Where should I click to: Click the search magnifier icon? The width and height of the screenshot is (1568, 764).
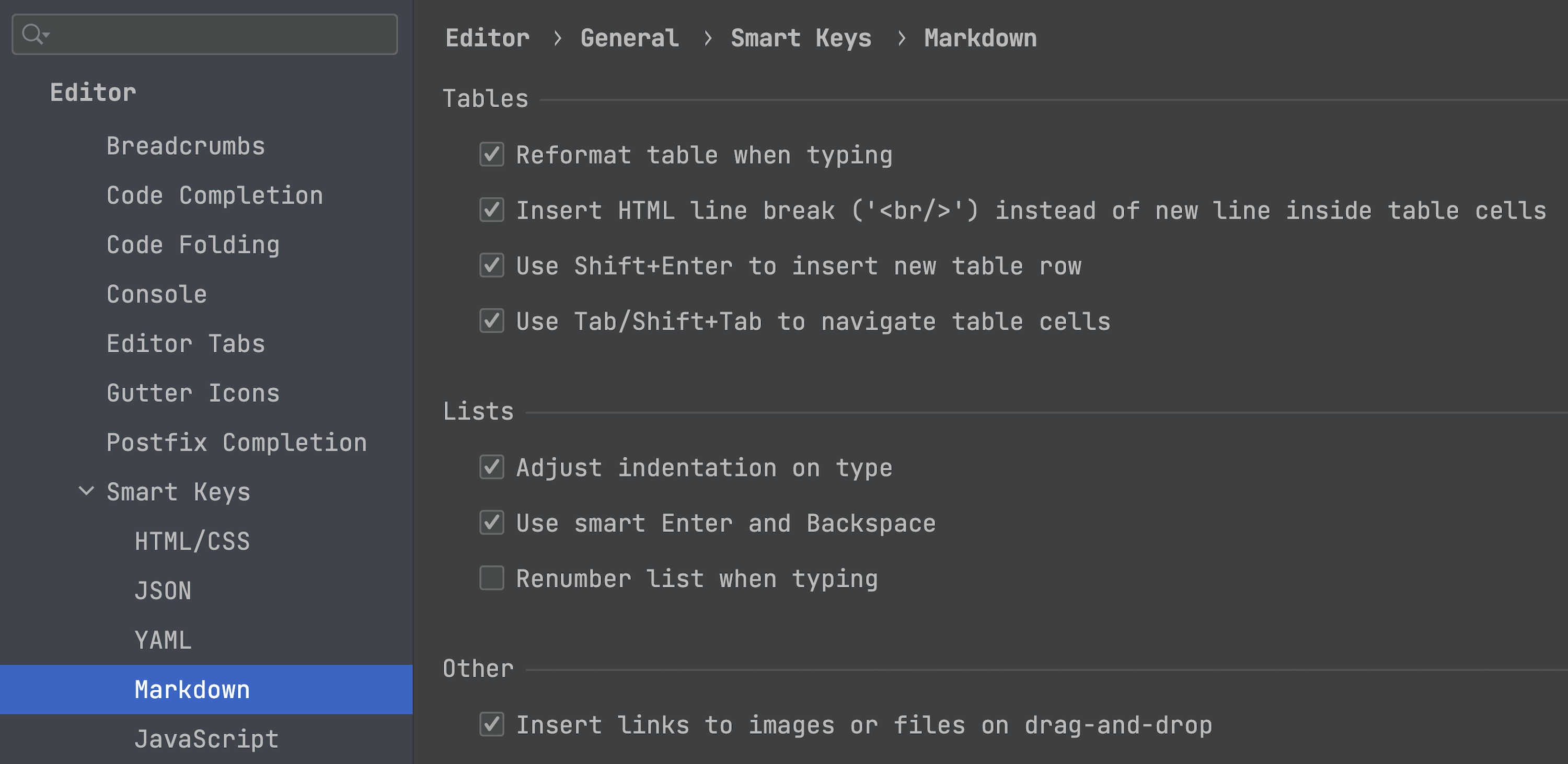[x=33, y=34]
